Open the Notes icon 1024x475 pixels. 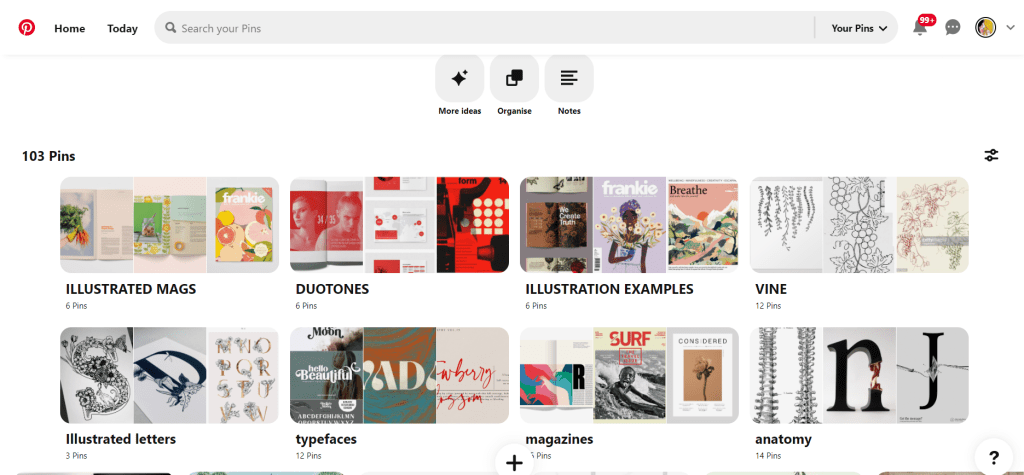pyautogui.click(x=569, y=78)
